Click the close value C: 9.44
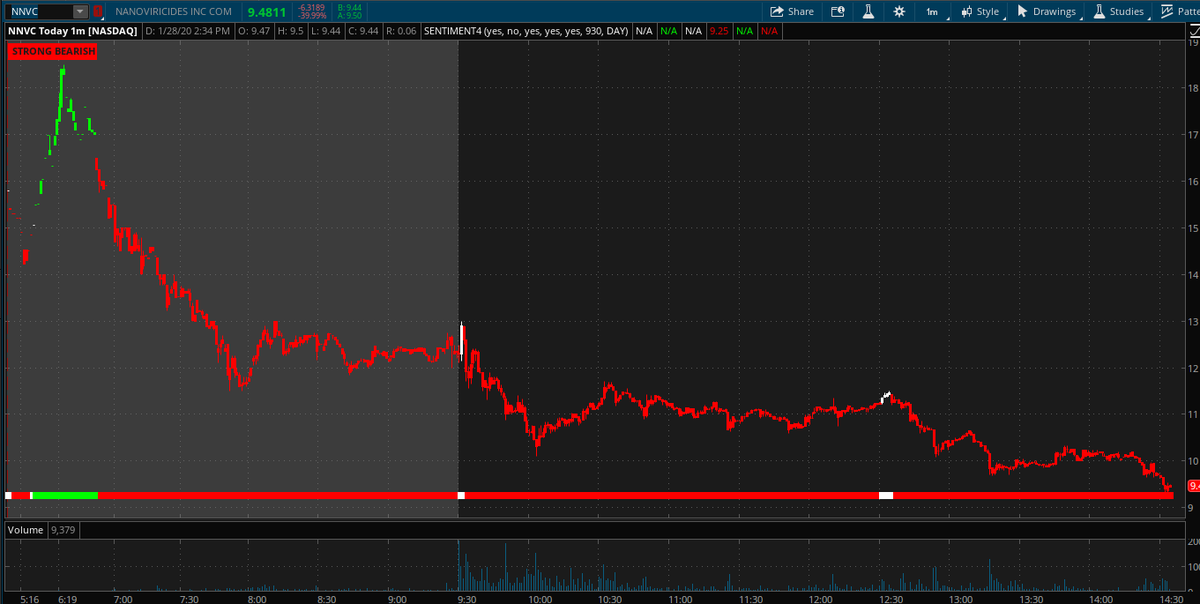Viewport: 1200px width, 604px height. 363,31
